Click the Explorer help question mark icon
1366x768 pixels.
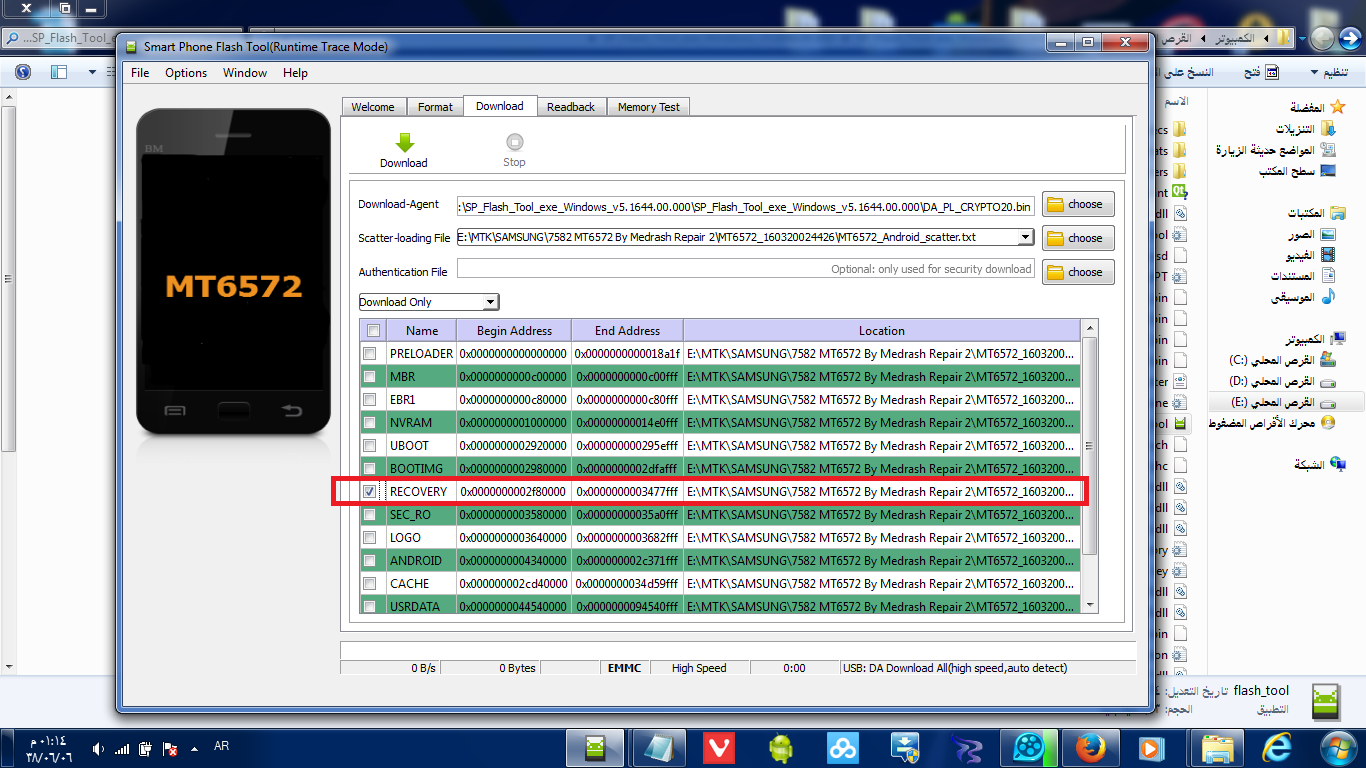pos(23,72)
